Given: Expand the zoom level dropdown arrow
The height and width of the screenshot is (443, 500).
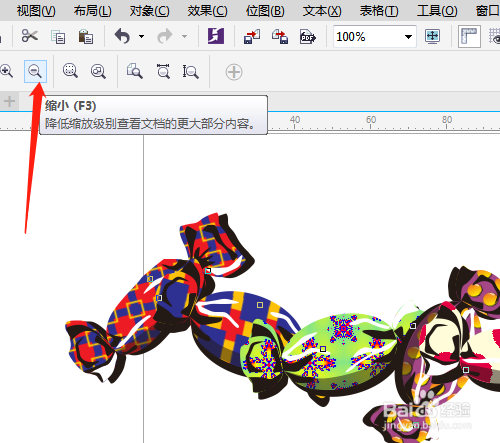Looking at the screenshot, I should point(408,37).
